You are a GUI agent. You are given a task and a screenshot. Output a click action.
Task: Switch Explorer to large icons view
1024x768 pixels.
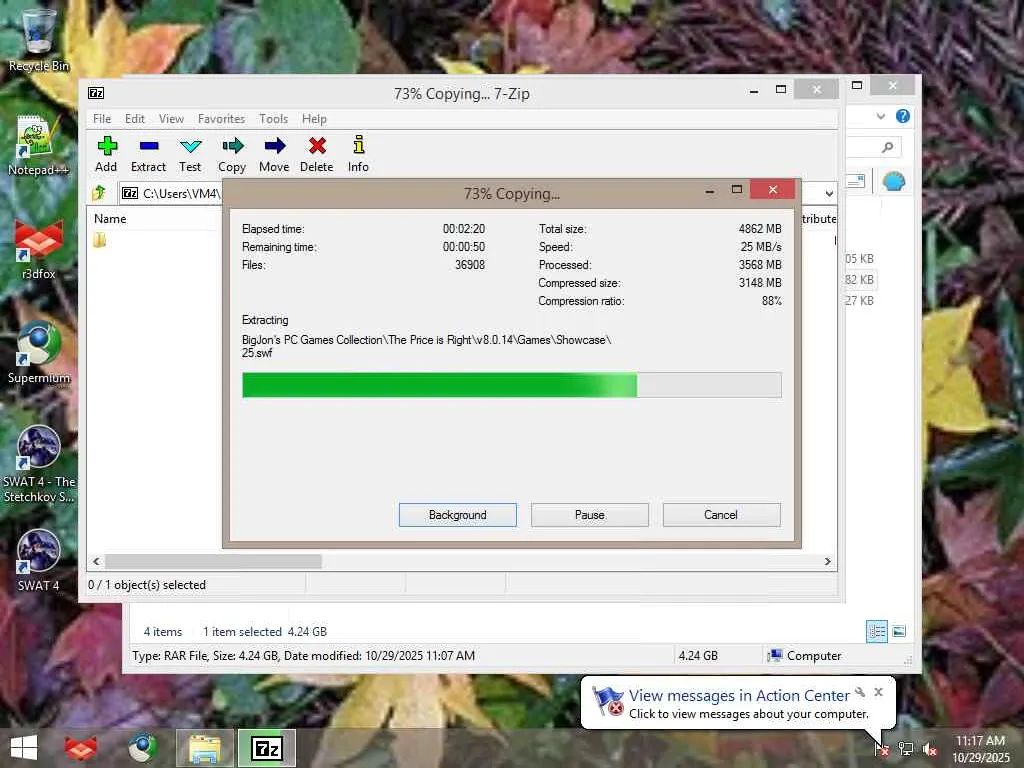coord(899,631)
